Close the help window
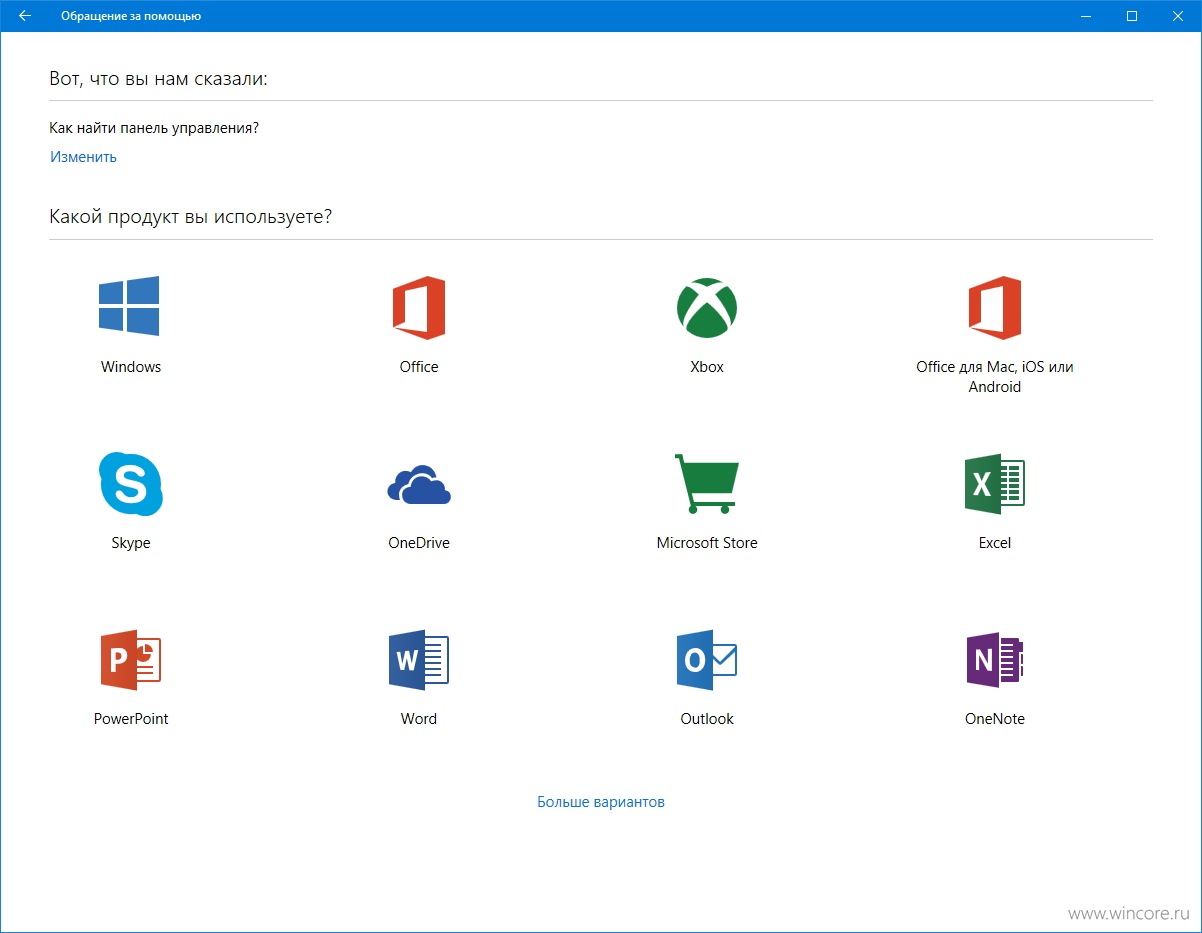The width and height of the screenshot is (1202, 933). click(x=1178, y=16)
